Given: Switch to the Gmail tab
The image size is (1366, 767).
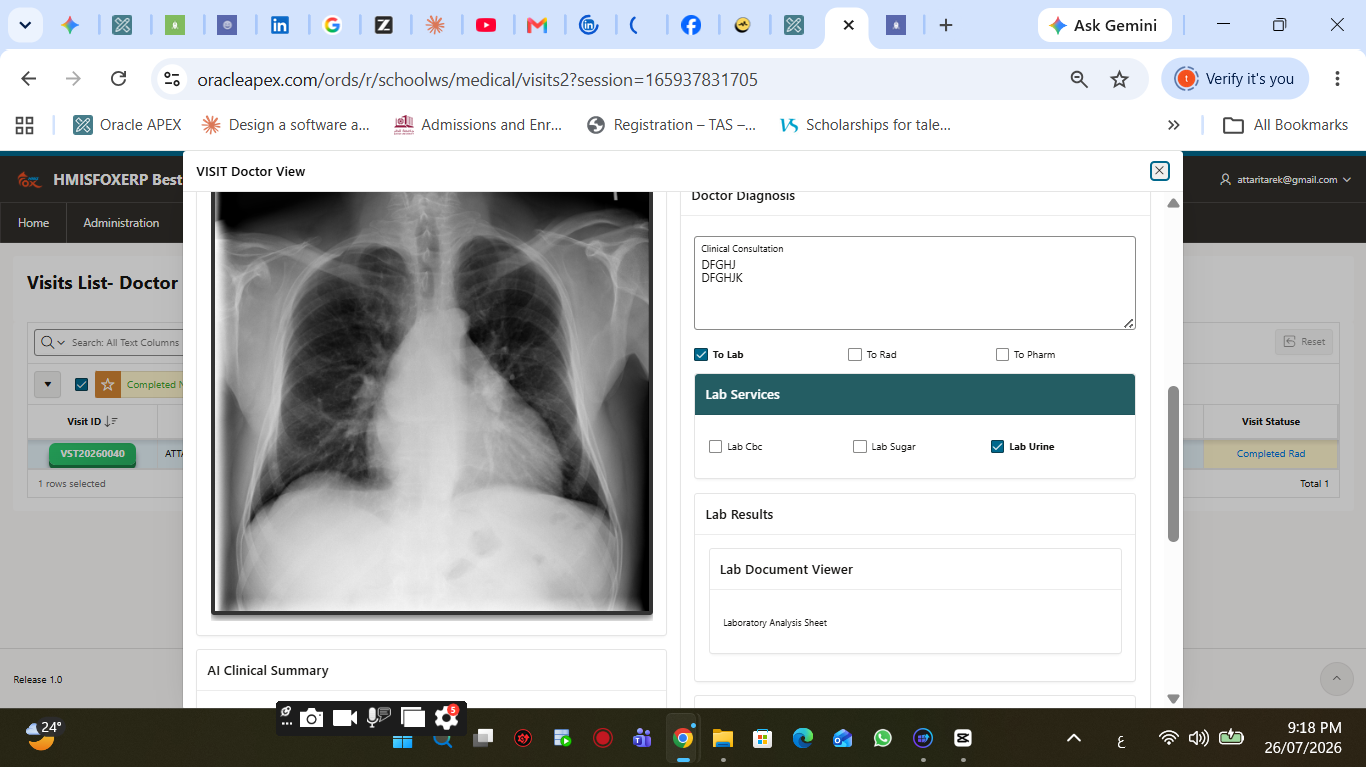Looking at the screenshot, I should tap(537, 25).
